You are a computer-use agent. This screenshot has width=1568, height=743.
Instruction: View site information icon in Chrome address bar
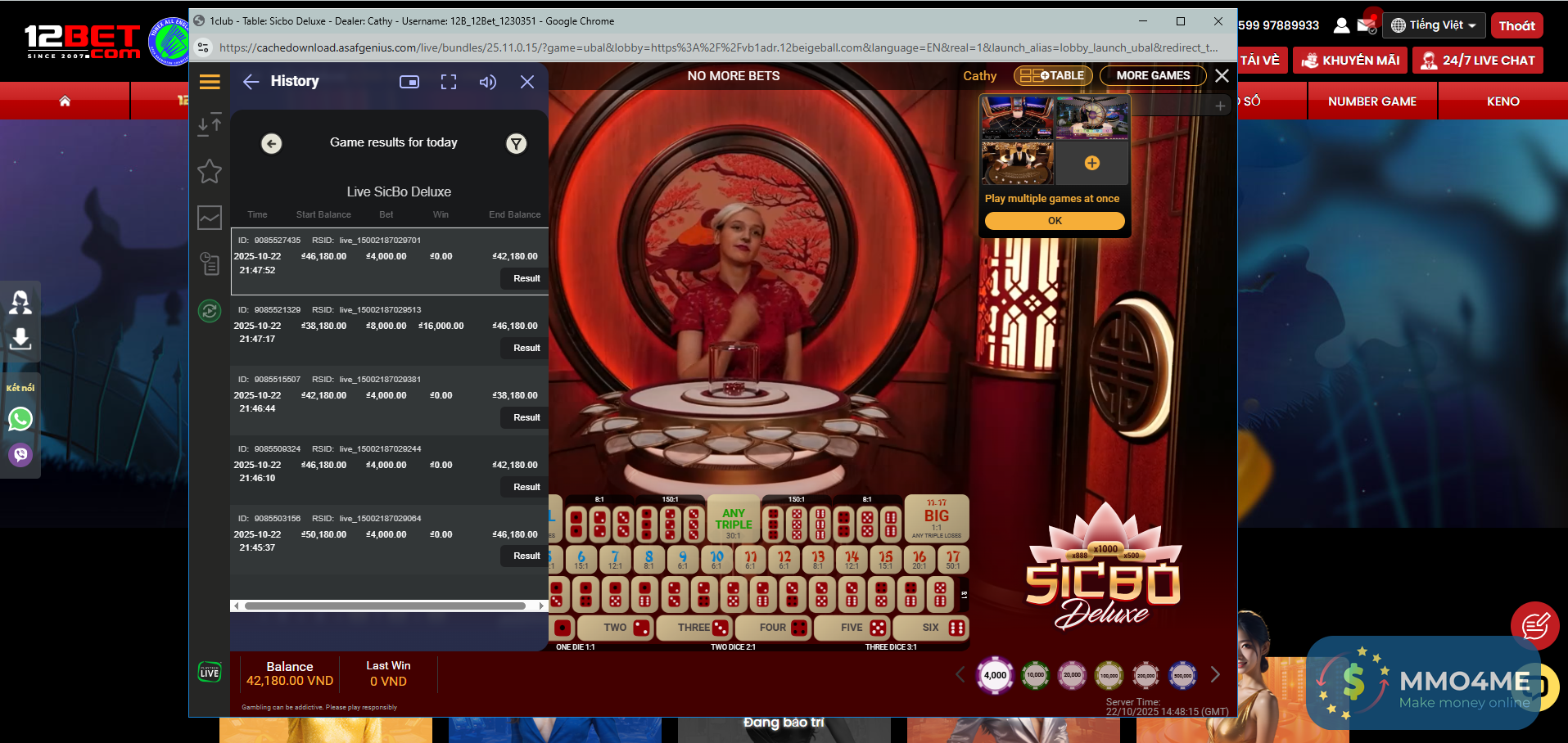(x=204, y=47)
